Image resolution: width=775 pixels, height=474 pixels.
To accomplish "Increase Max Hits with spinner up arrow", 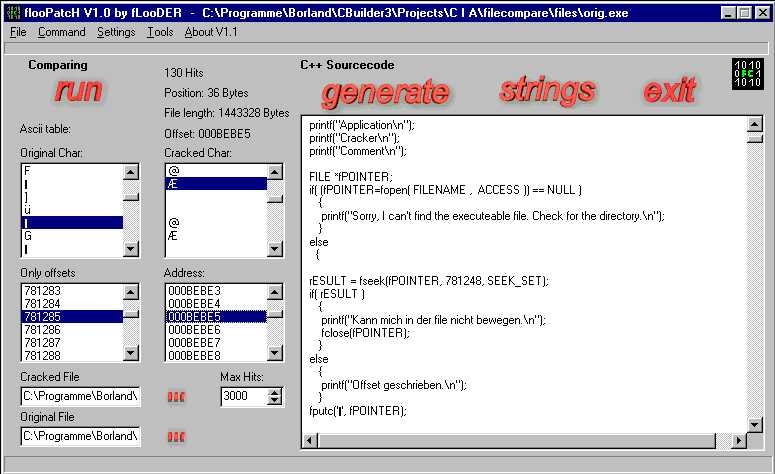I will click(275, 392).
